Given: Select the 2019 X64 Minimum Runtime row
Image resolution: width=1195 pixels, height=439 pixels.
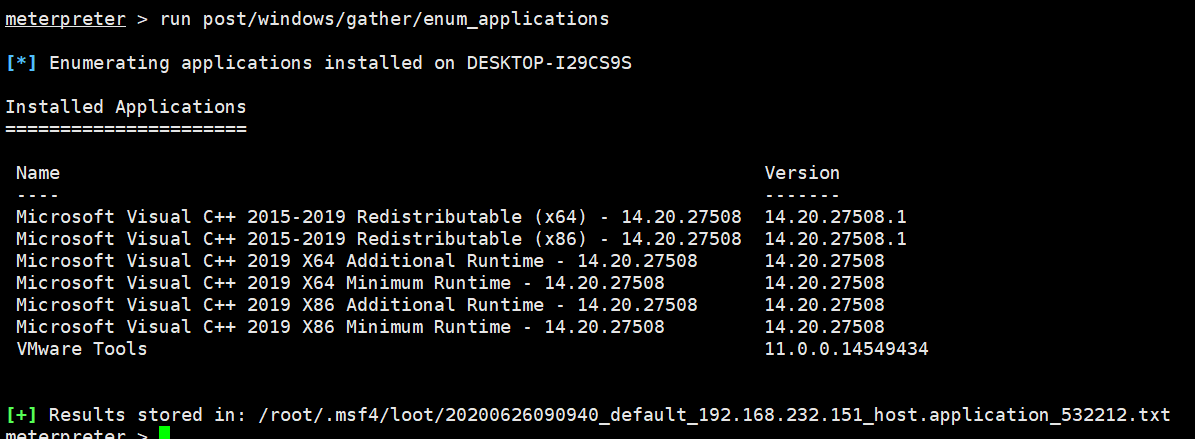Looking at the screenshot, I should pyautogui.click(x=450, y=284).
